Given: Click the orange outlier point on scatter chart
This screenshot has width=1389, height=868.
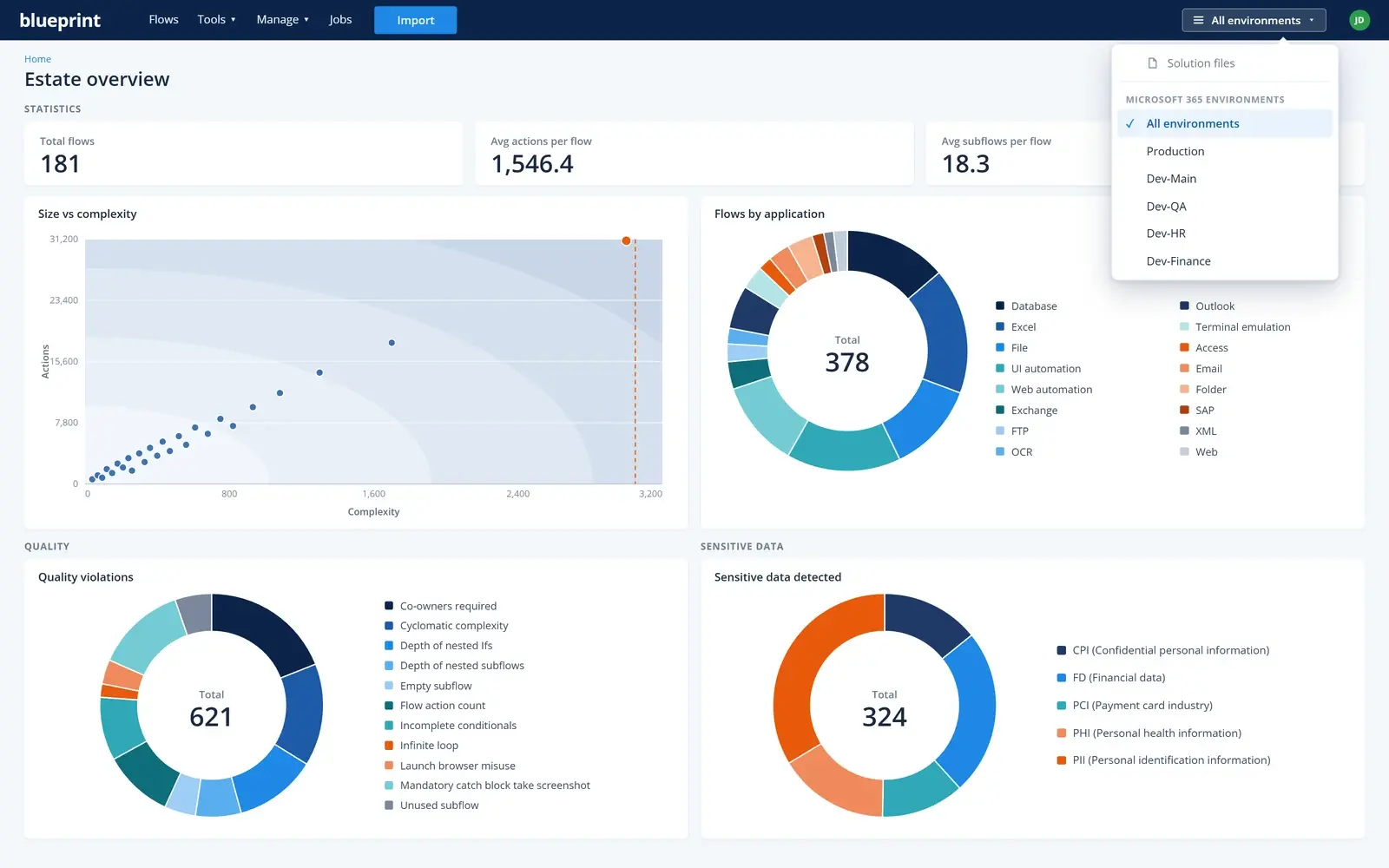Looking at the screenshot, I should coord(626,240).
